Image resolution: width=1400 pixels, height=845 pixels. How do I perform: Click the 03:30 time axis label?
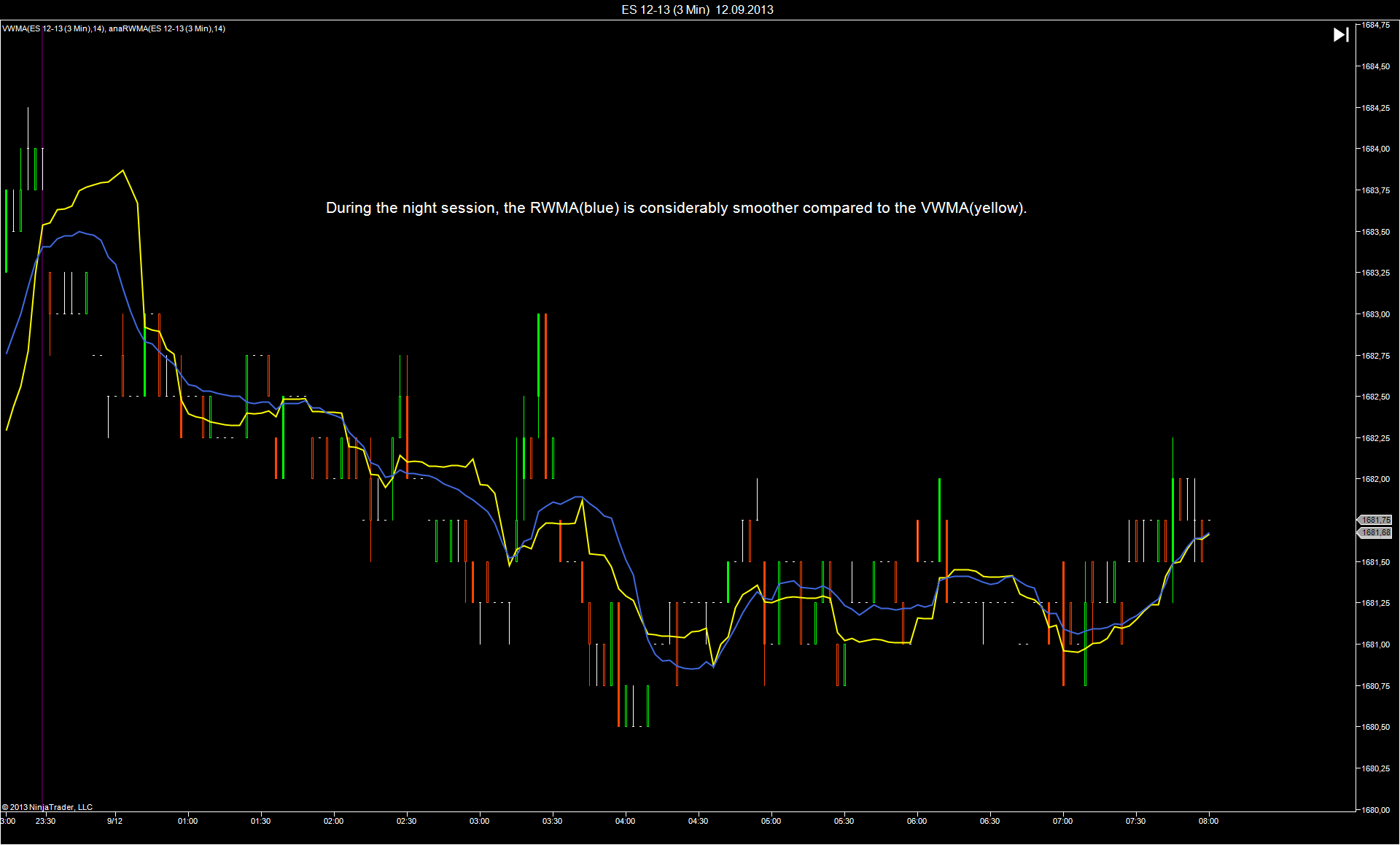click(552, 821)
